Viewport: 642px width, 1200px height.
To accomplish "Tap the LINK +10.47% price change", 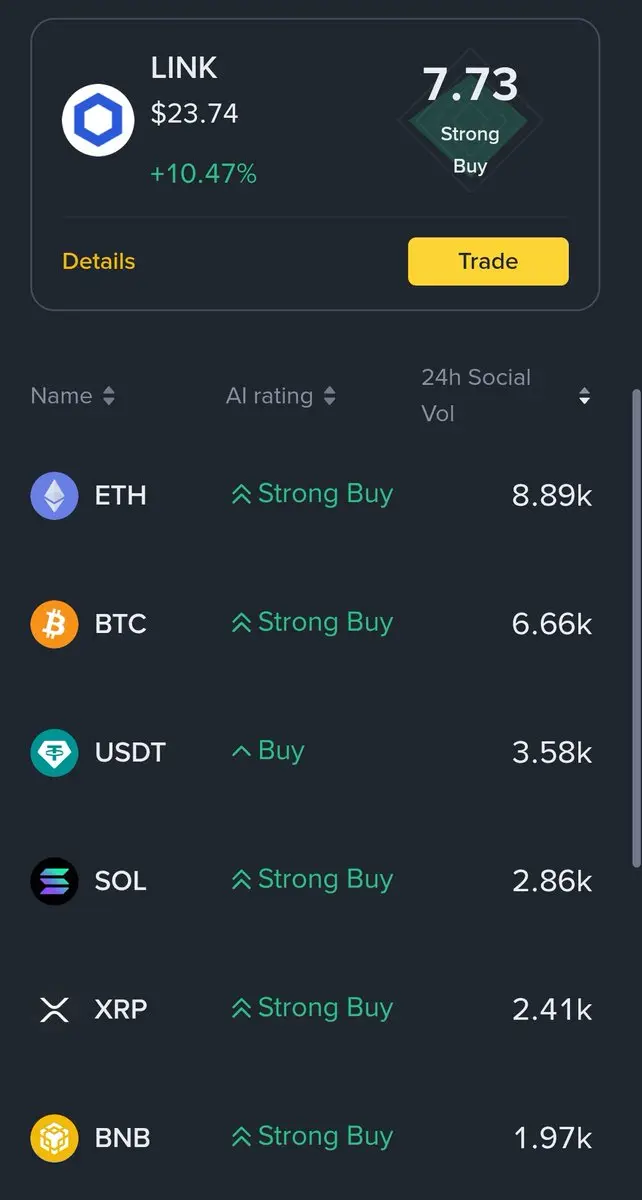I will click(203, 174).
